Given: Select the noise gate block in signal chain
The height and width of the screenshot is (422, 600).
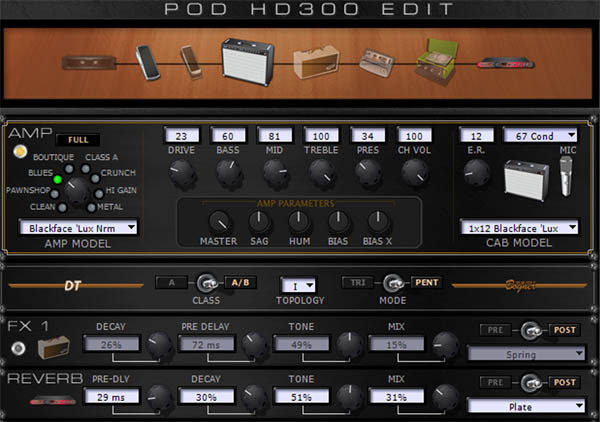Looking at the screenshot, I should point(89,62).
